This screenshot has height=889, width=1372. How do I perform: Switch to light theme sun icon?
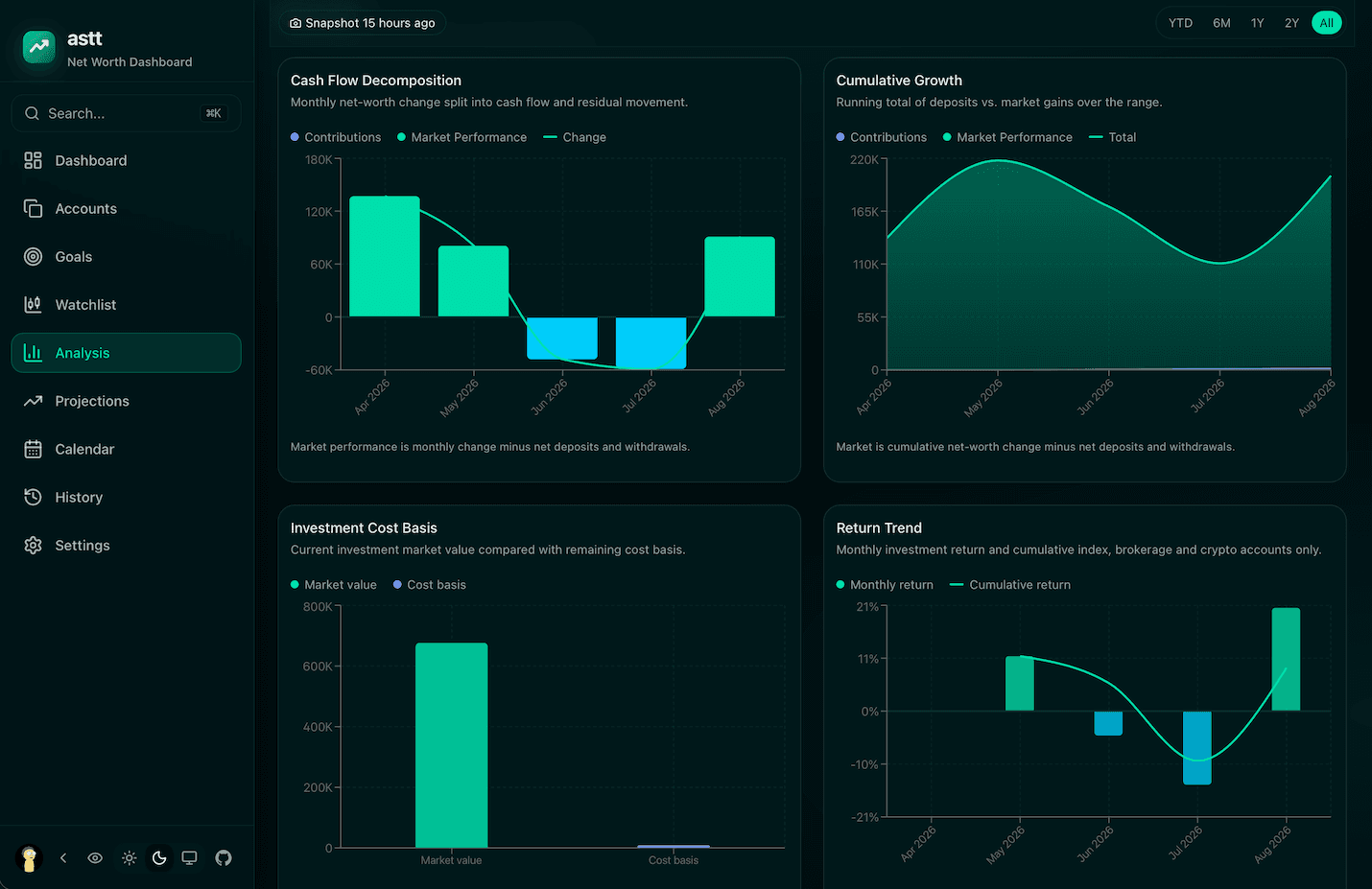130,858
